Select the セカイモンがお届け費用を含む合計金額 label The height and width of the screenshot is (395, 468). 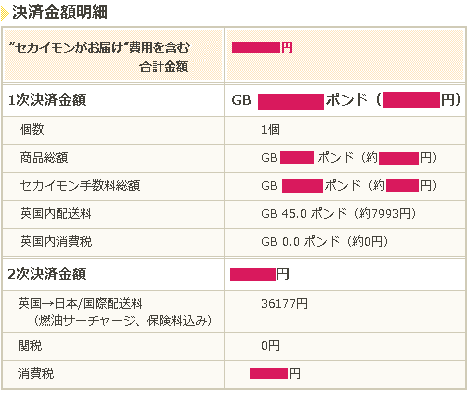point(99,57)
